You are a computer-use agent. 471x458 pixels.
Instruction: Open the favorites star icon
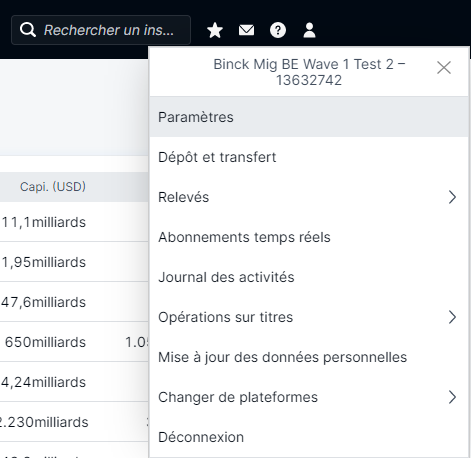click(x=215, y=30)
